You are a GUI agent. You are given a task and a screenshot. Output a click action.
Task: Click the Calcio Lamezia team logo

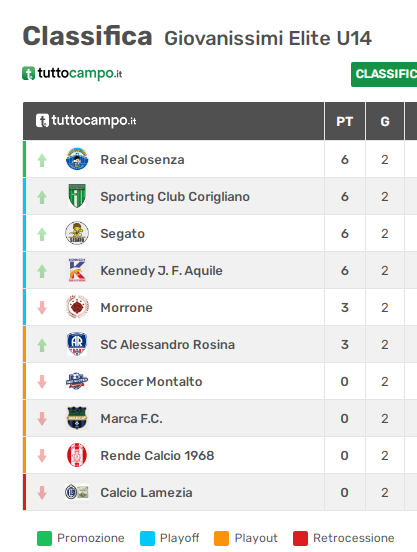pos(77,492)
